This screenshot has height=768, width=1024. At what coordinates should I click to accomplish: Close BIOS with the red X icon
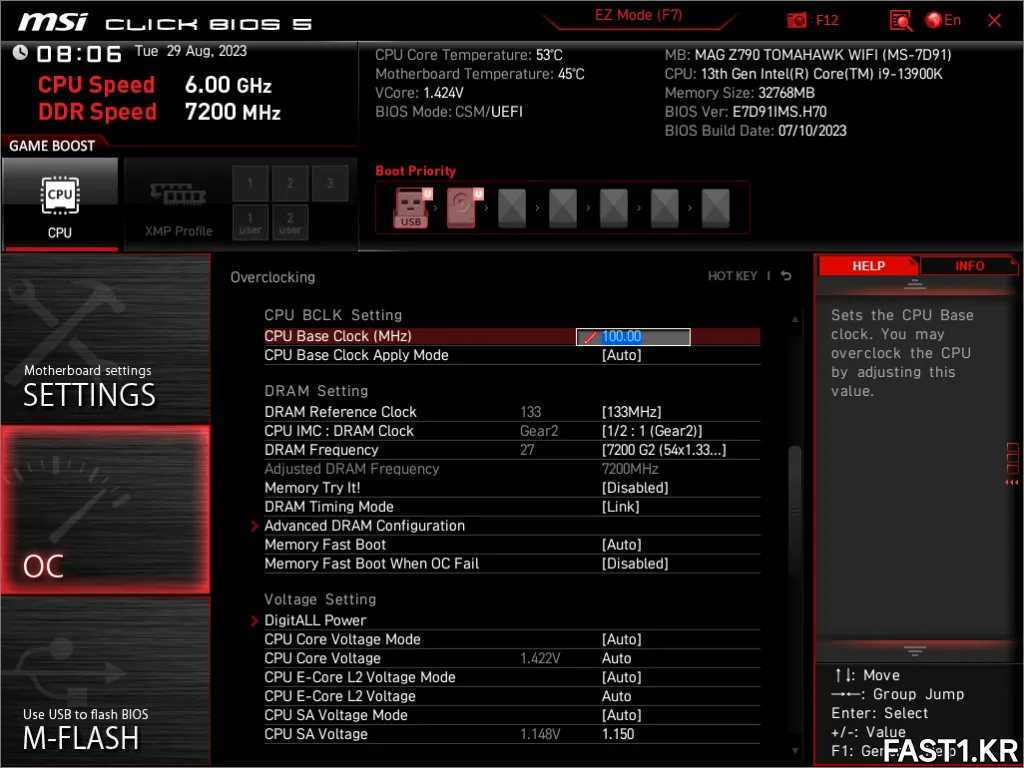coord(994,20)
